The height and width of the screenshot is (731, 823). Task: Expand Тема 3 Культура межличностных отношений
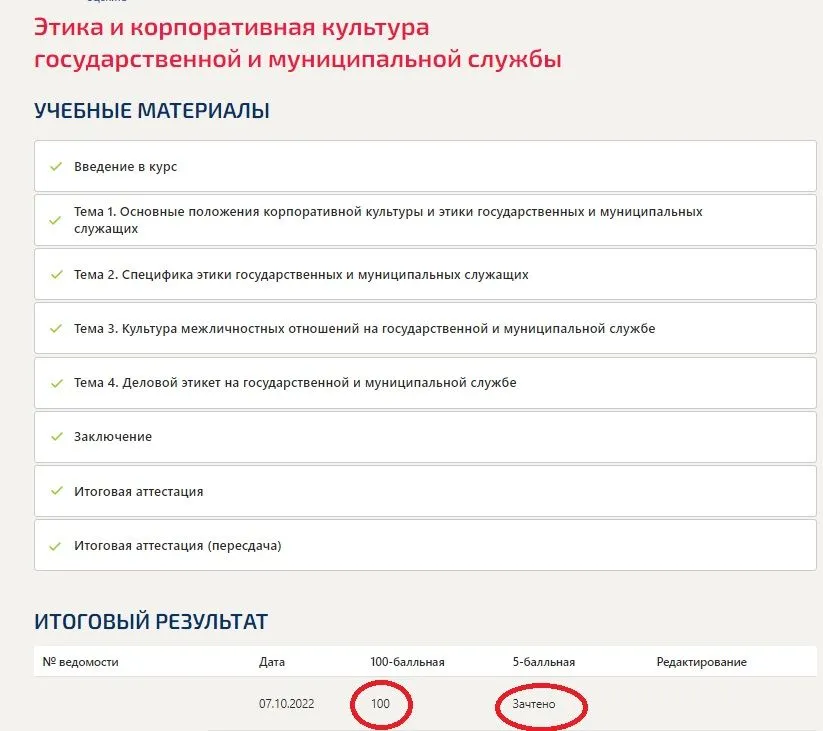(x=364, y=328)
